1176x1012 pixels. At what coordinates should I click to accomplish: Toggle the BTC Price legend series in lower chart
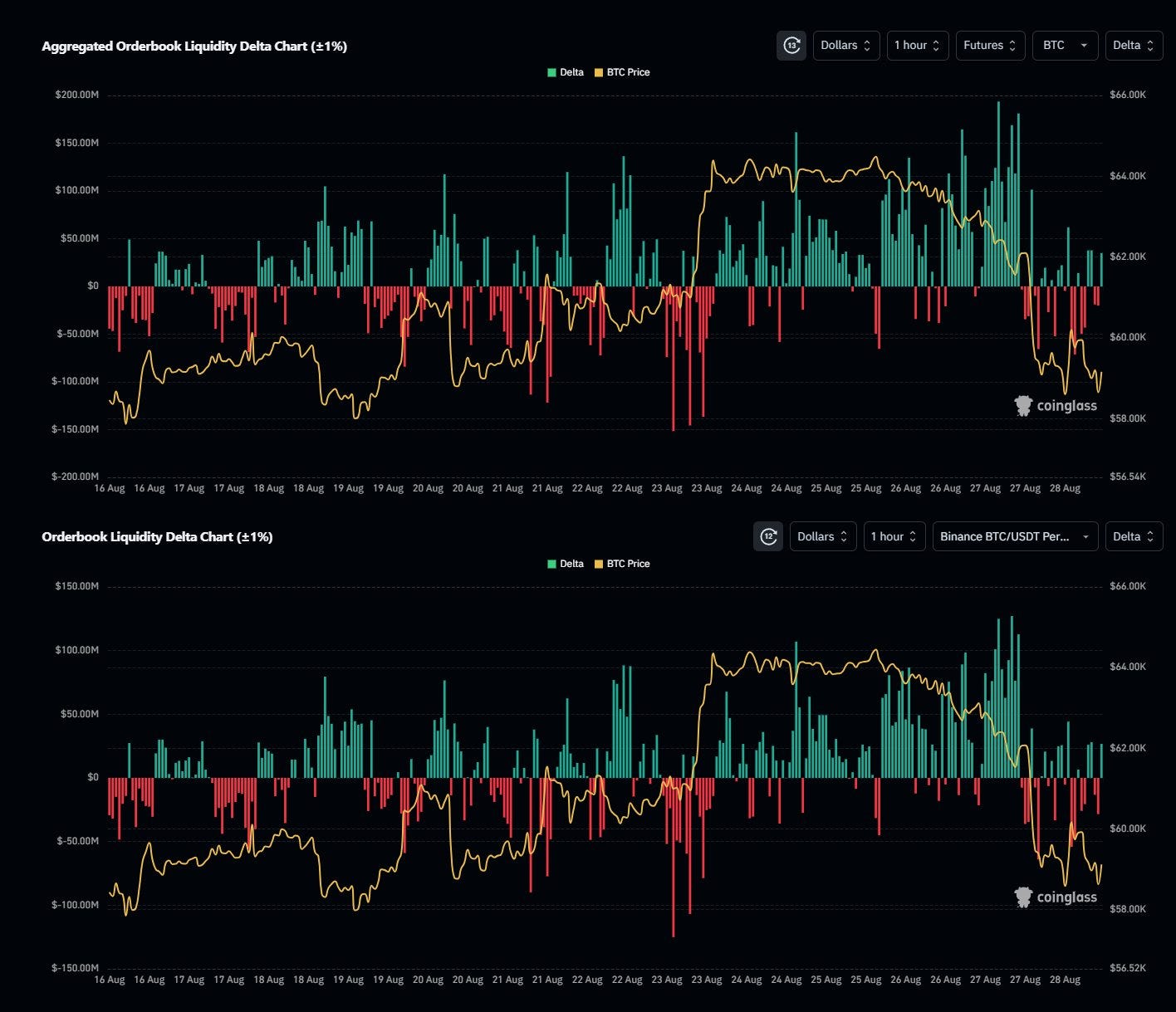pos(622,564)
